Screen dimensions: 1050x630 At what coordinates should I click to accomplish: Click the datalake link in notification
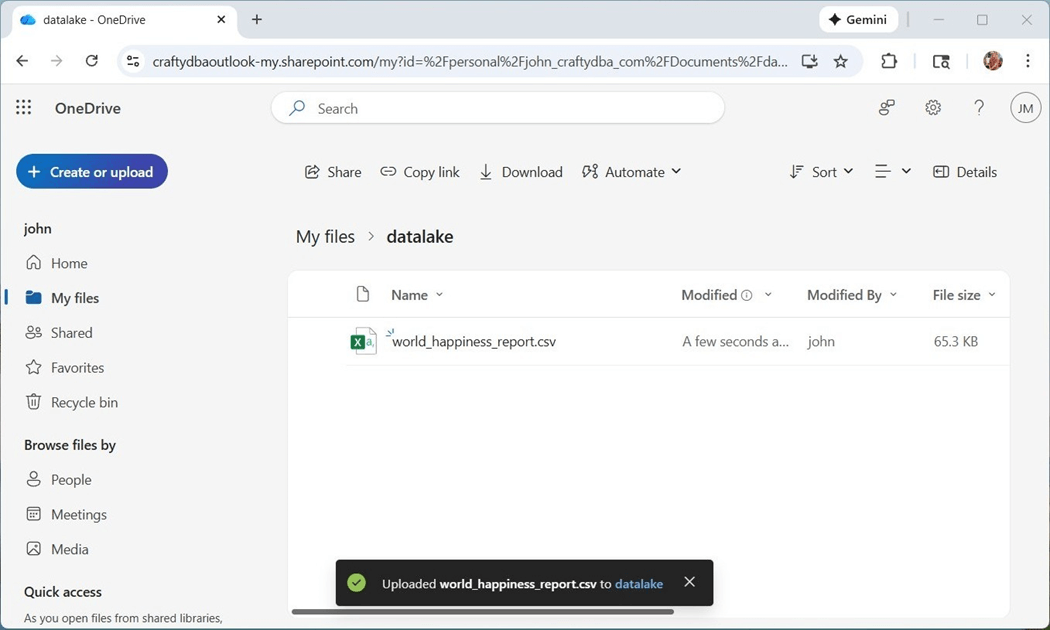[639, 584]
